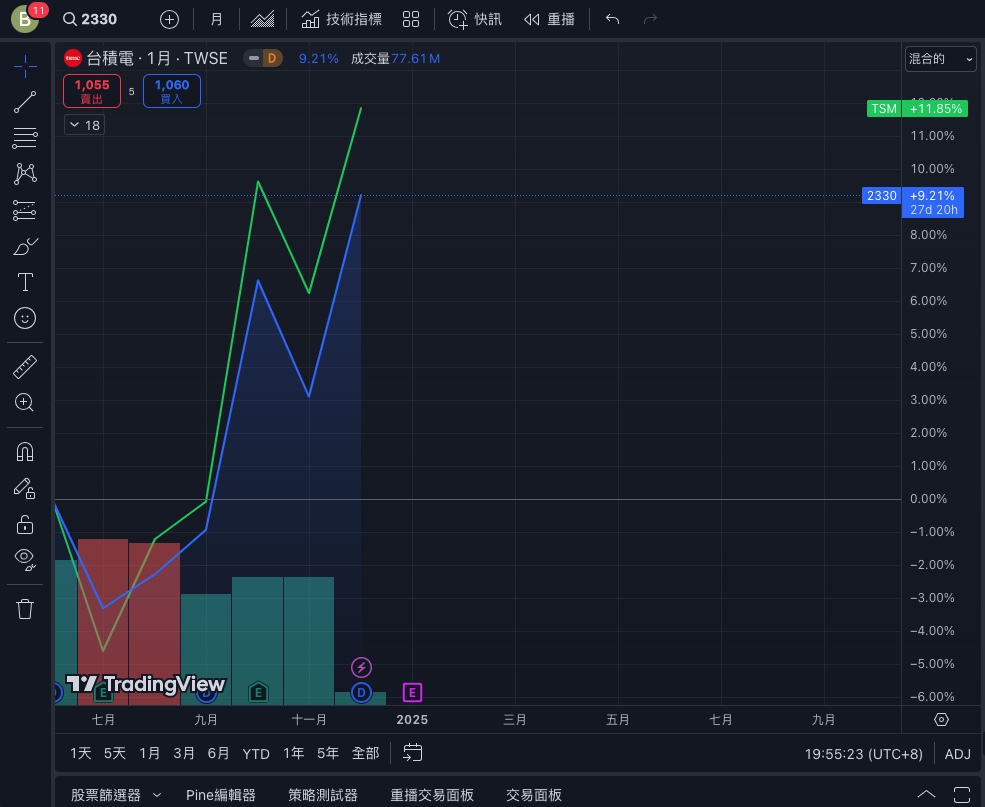Set range to 5年
The height and width of the screenshot is (807, 985).
(328, 753)
